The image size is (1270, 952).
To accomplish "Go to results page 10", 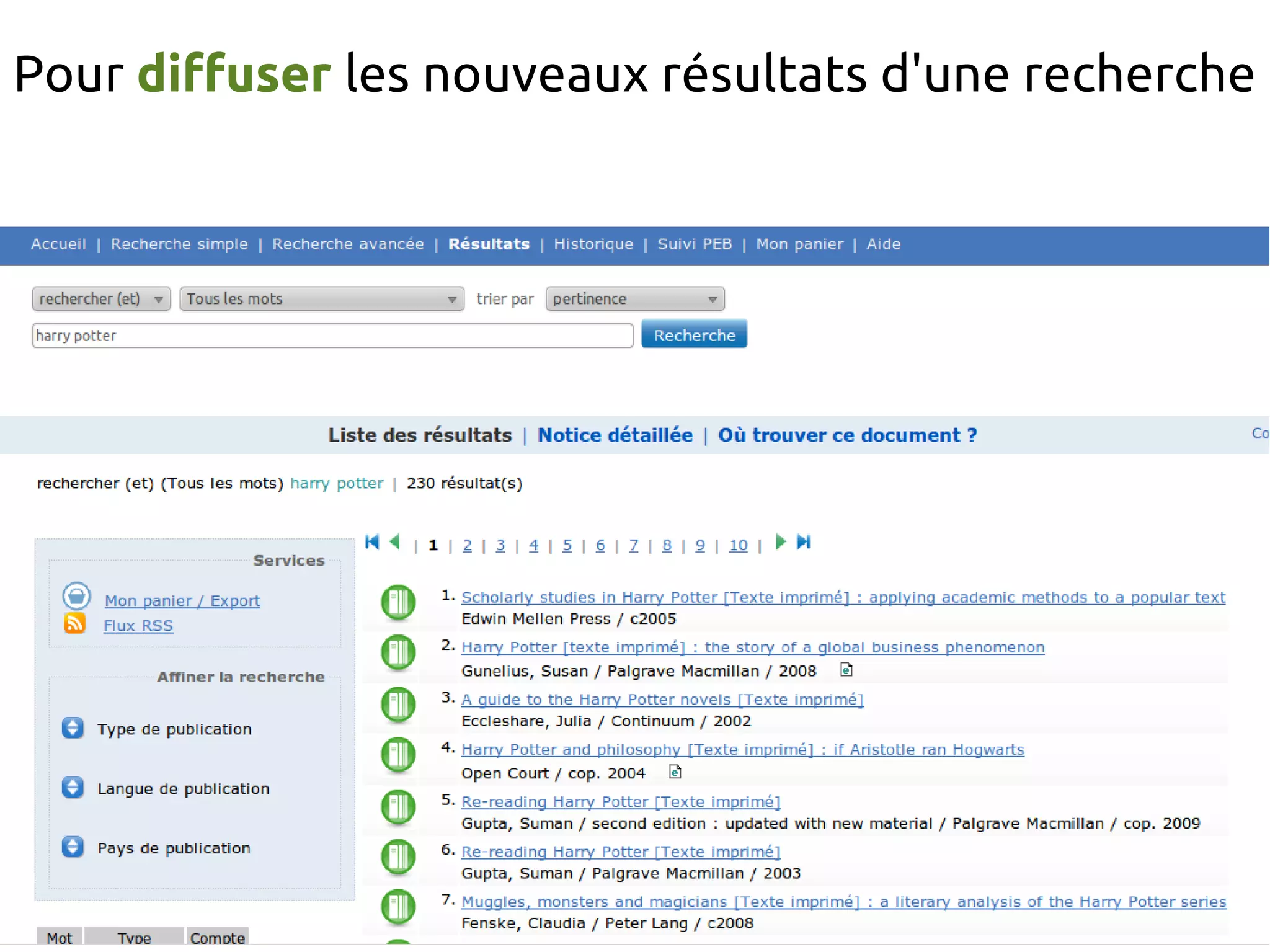I will pyautogui.click(x=738, y=545).
